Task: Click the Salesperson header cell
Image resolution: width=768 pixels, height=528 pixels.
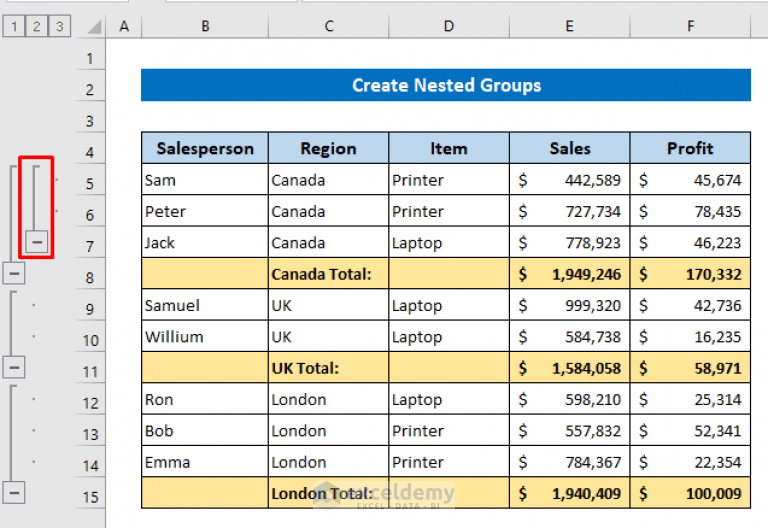Action: (205, 148)
